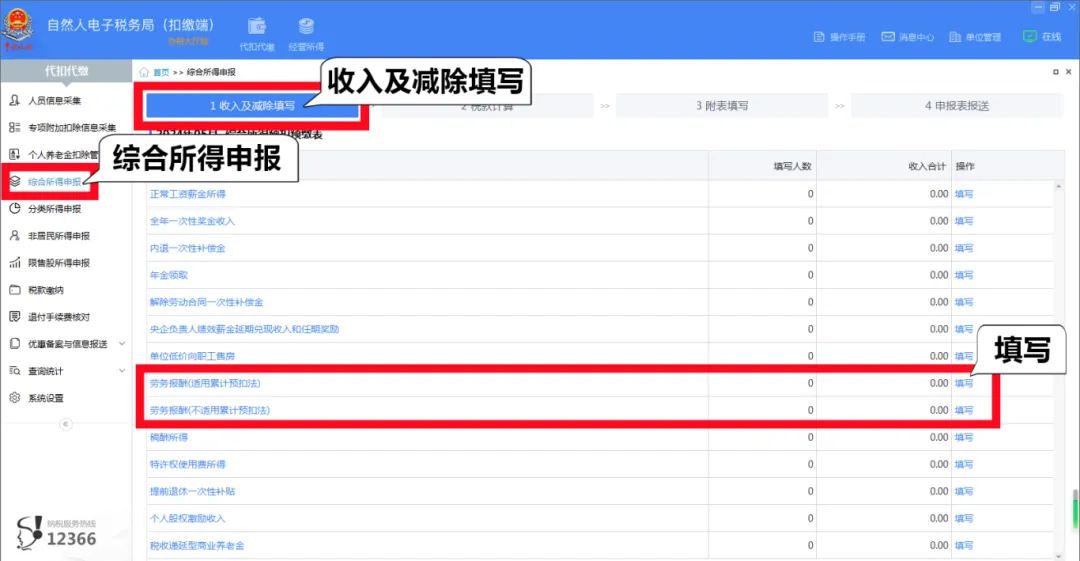The height and width of the screenshot is (561, 1080).
Task: Open 税款缴纳 in the sidebar
Action: [45, 290]
